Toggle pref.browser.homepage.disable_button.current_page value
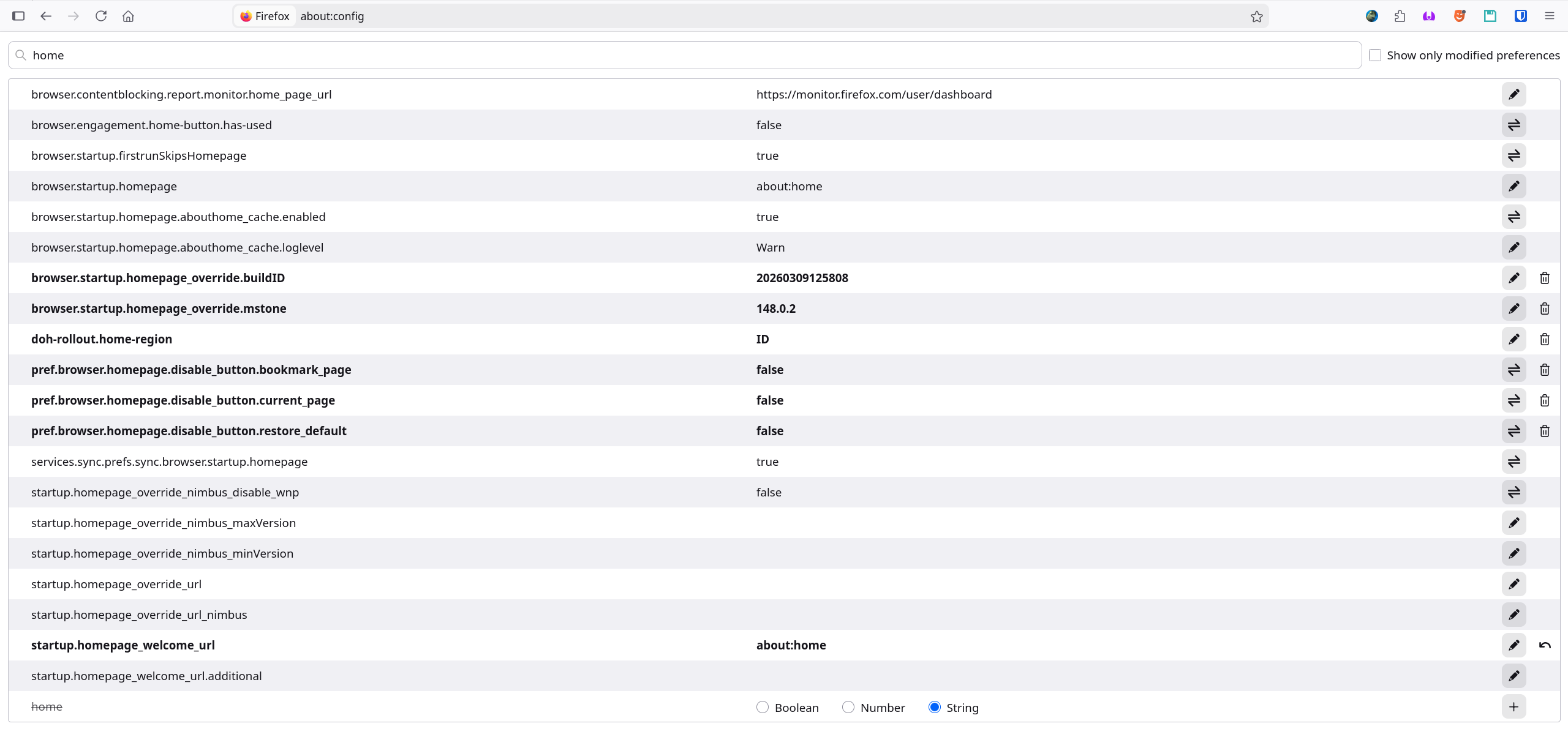Image resolution: width=1568 pixels, height=737 pixels. pyautogui.click(x=1513, y=400)
